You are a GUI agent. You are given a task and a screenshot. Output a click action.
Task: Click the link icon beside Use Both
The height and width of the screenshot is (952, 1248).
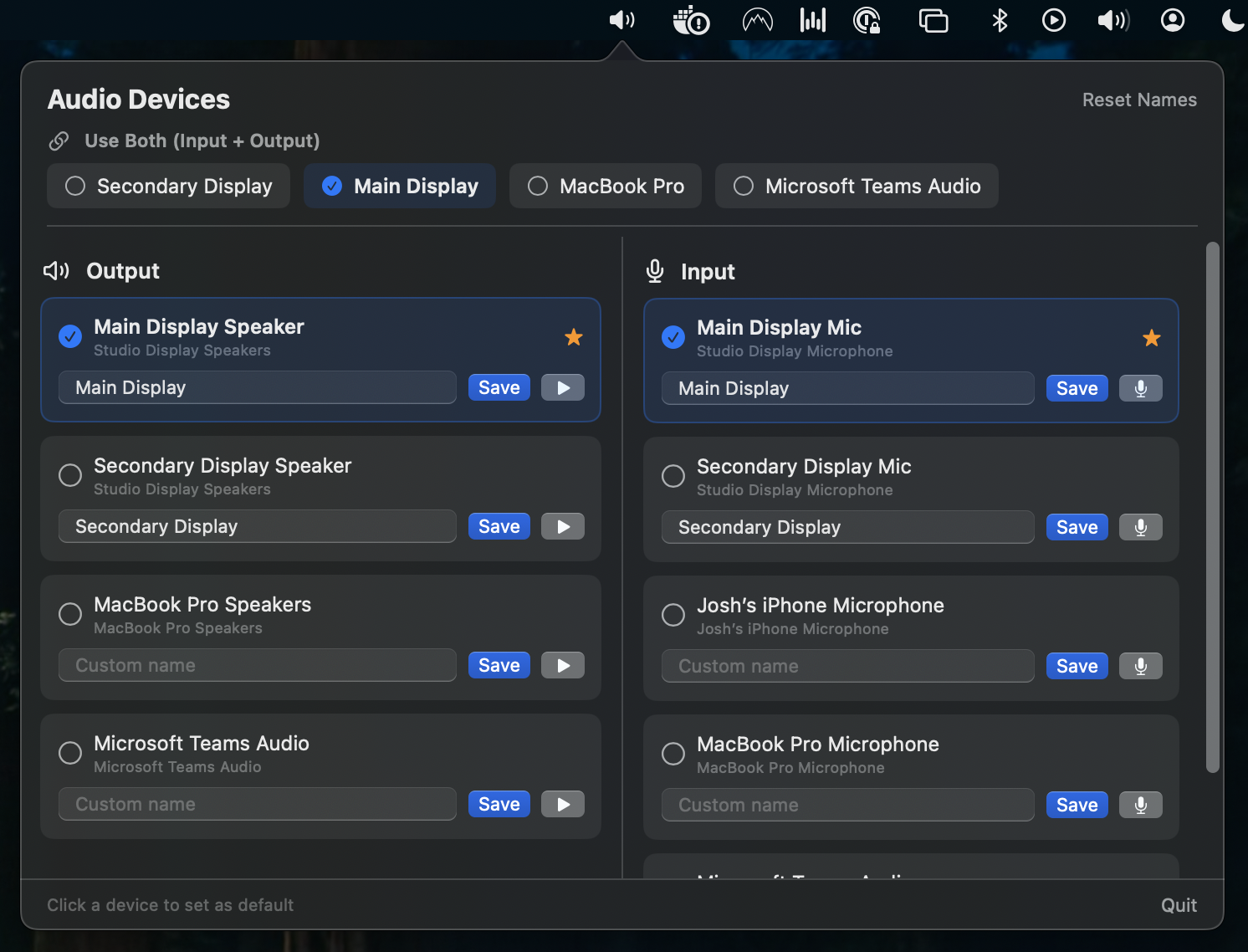click(x=59, y=141)
